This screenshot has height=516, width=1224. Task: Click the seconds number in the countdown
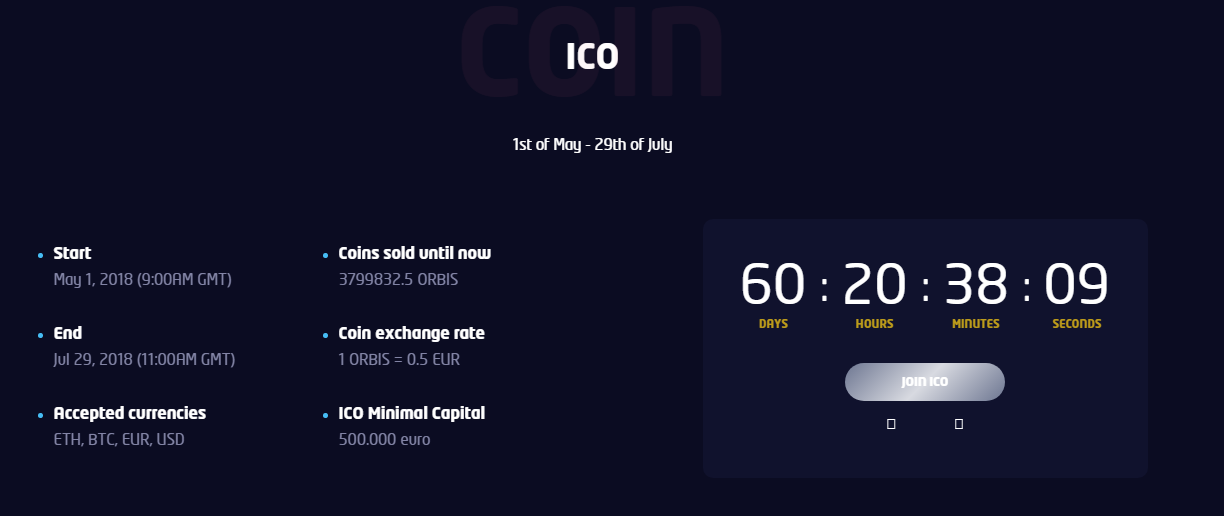pos(1076,285)
